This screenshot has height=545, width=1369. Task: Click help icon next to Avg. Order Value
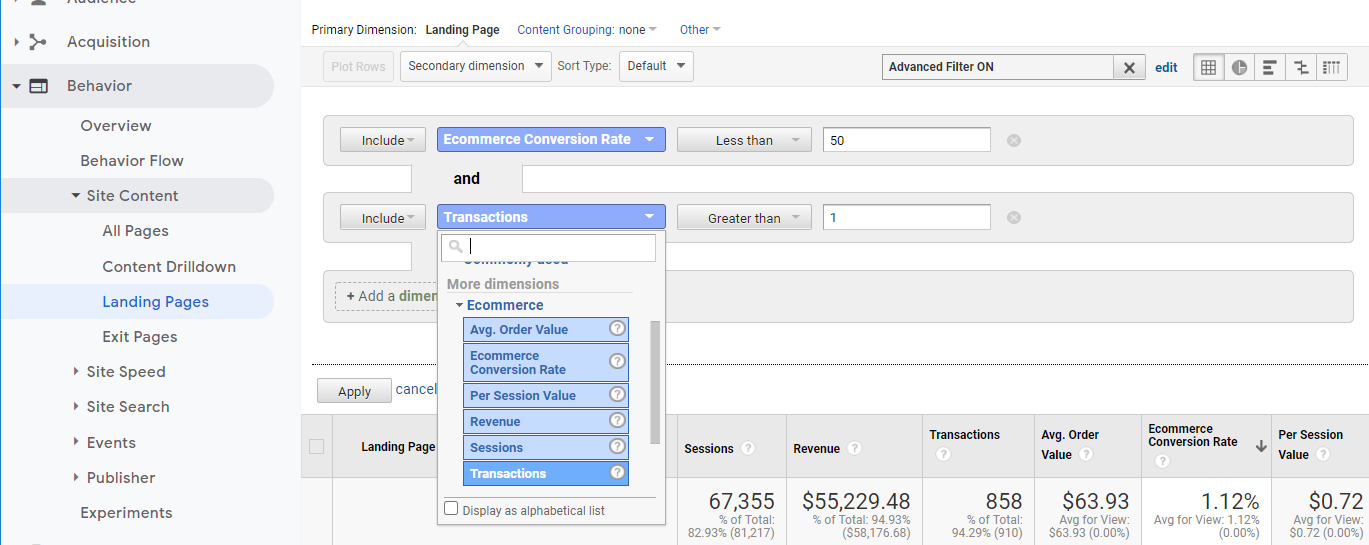pyautogui.click(x=617, y=329)
